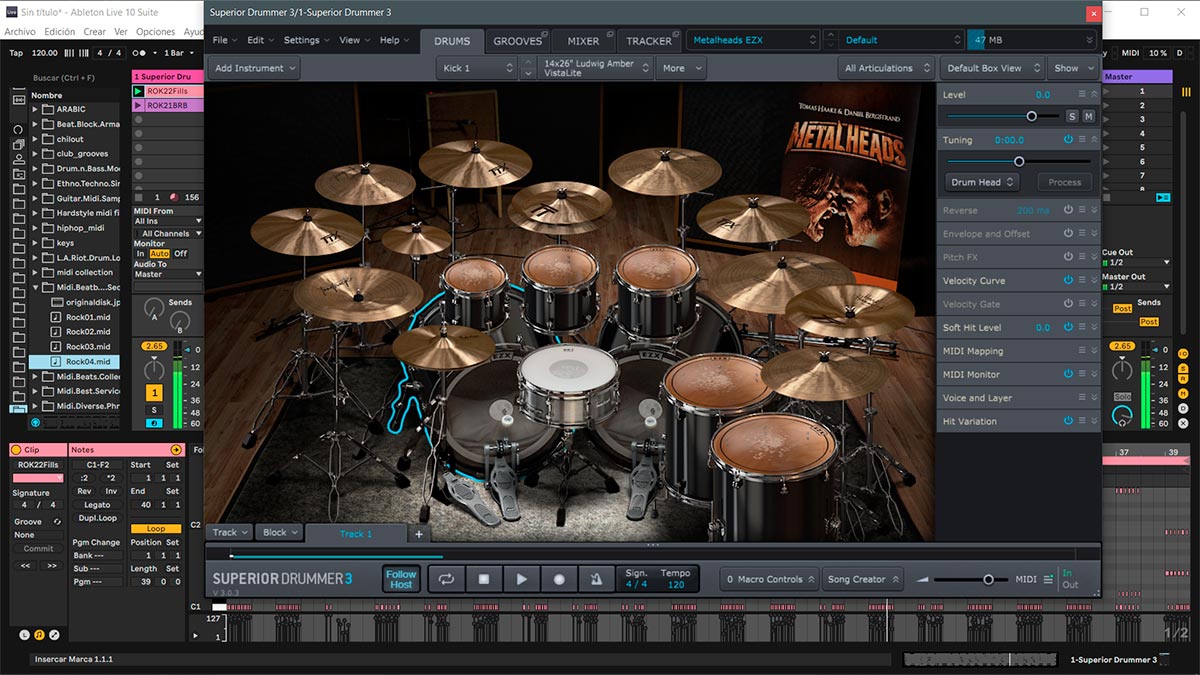Screen dimensions: 1200x675
Task: Stop playback in Superior Drummer transport
Action: point(484,579)
